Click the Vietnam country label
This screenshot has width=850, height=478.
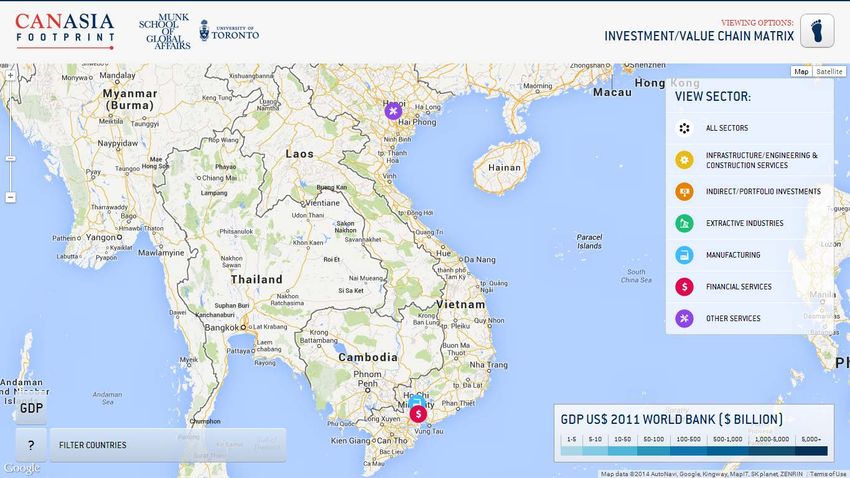(461, 305)
